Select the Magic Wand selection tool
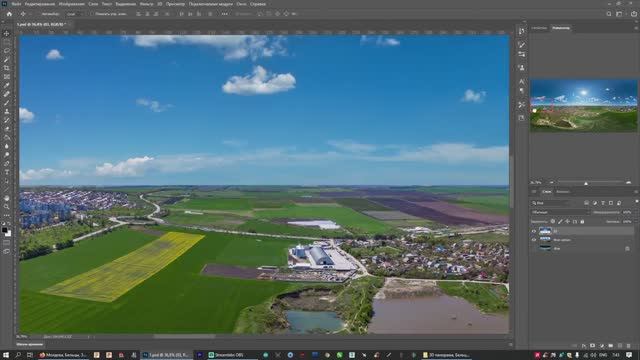Screen dimensions: 640x360 pos(6,60)
